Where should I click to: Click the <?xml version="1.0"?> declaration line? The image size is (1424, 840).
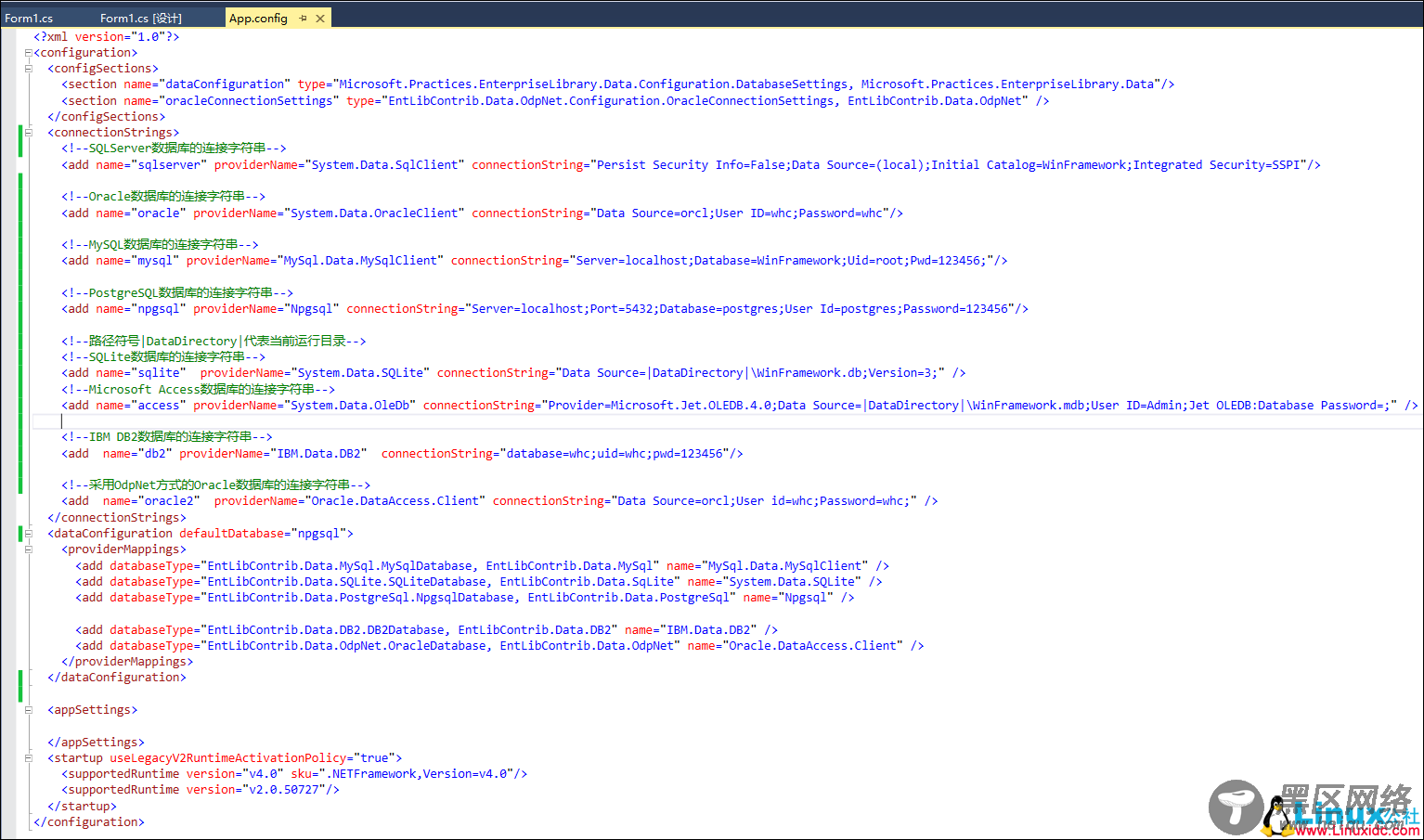pyautogui.click(x=107, y=37)
